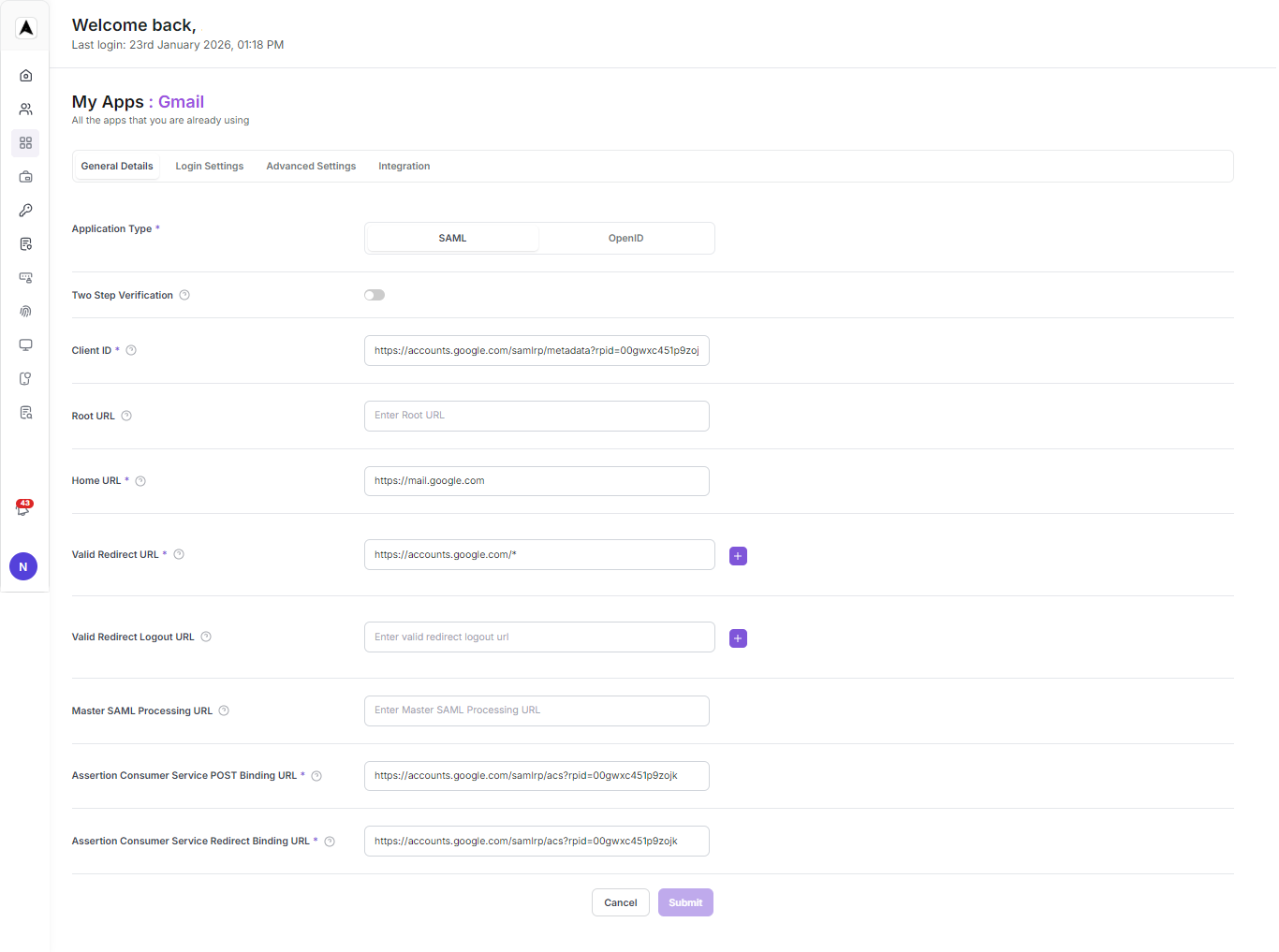Switch to the Advanced Settings tab
The height and width of the screenshot is (952, 1279).
(x=311, y=167)
